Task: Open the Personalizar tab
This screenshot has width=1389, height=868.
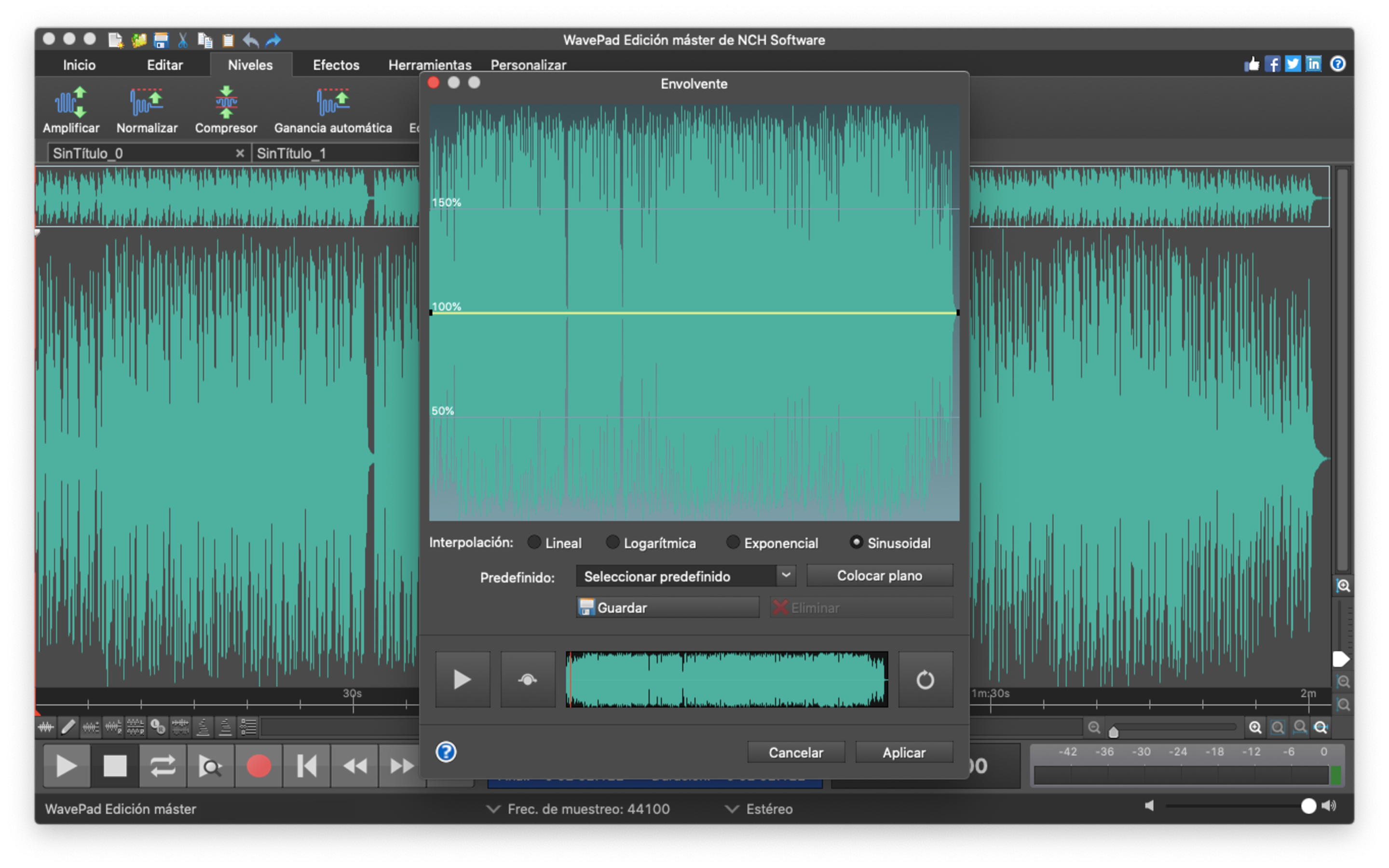Action: coord(528,65)
